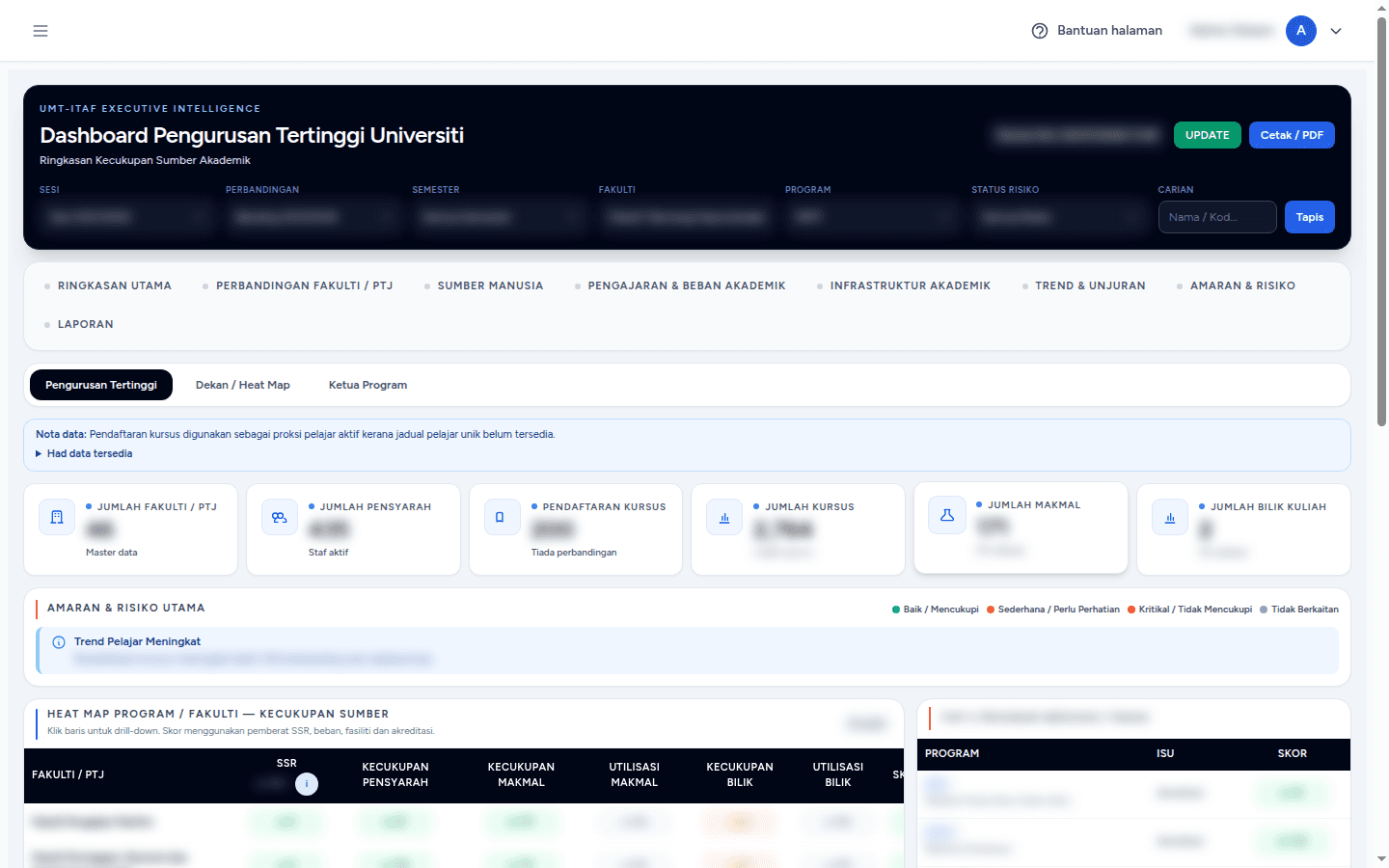The height and width of the screenshot is (868, 1389).
Task: Click the page vertical scrollbar
Action: [x=1381, y=222]
